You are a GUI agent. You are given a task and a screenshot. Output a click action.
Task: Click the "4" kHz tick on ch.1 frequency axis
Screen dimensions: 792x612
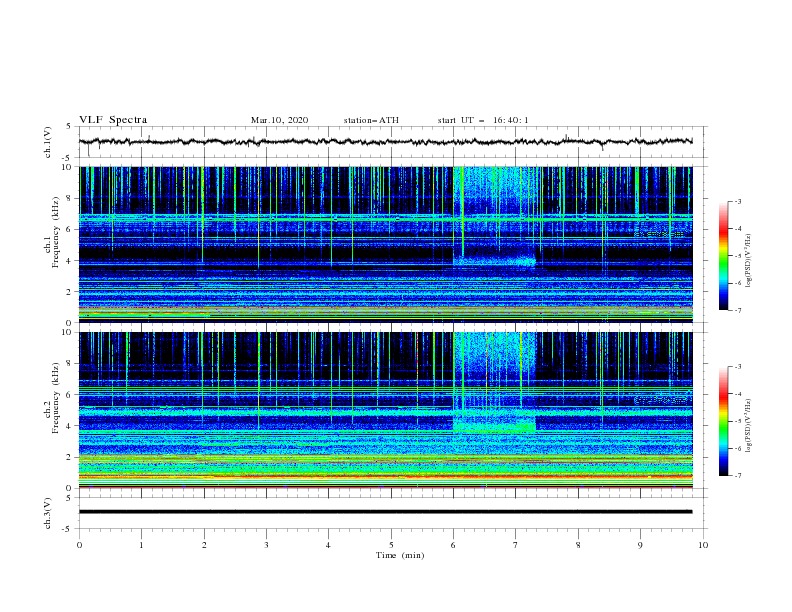click(x=69, y=261)
